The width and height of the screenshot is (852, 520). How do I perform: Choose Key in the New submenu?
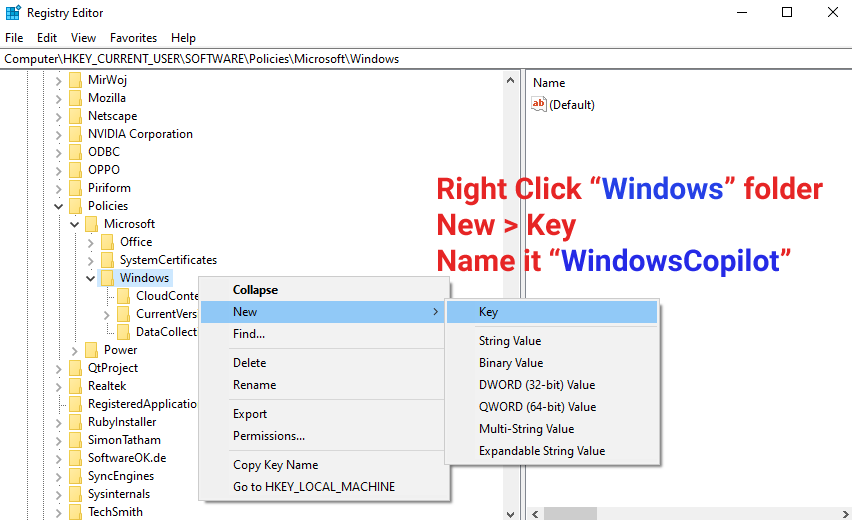[x=552, y=312]
